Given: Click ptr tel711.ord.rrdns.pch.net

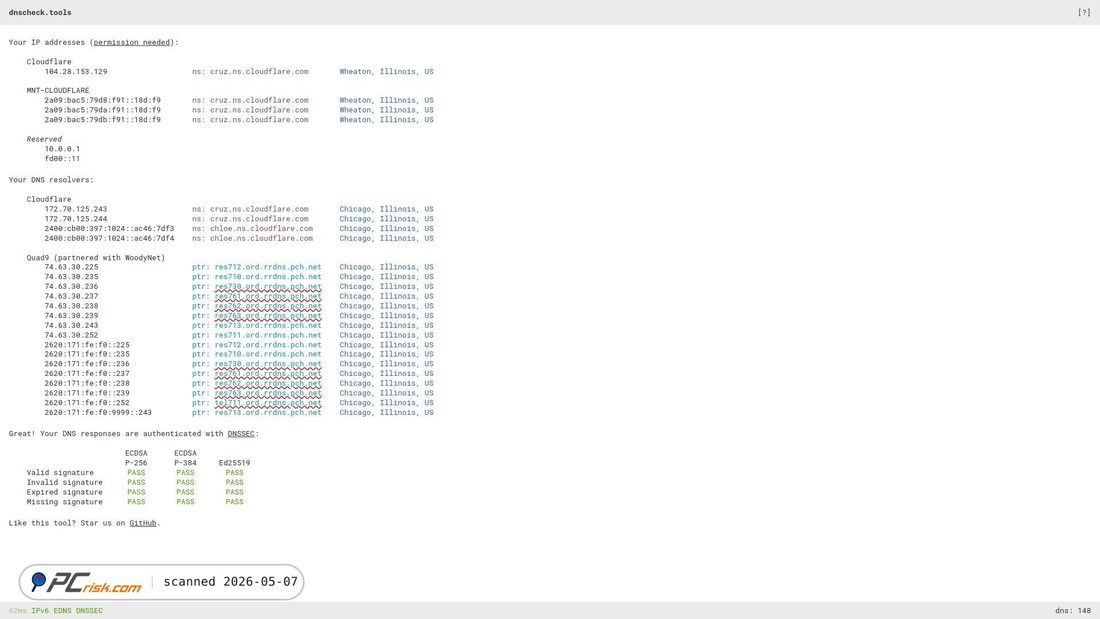Looking at the screenshot, I should click(x=268, y=404).
